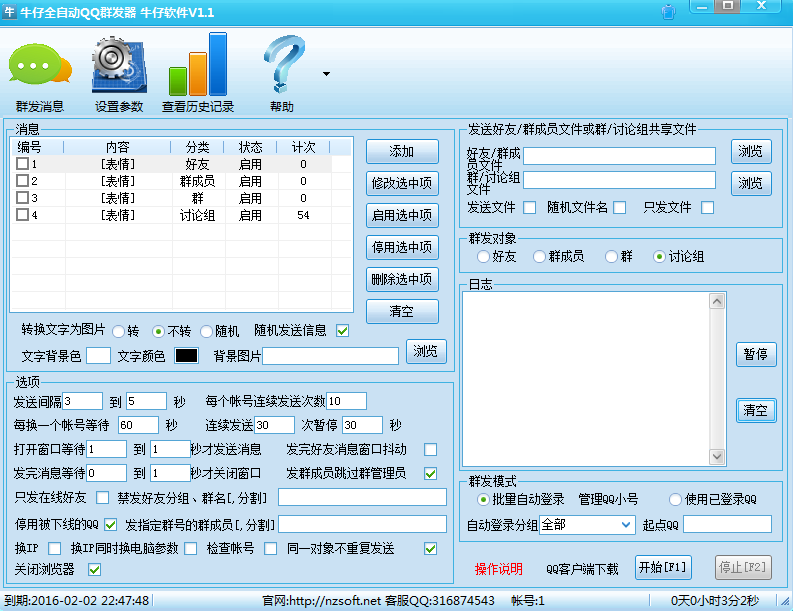The image size is (793, 611).
Task: Select the 使用已登录QQ radio button
Action: click(675, 500)
